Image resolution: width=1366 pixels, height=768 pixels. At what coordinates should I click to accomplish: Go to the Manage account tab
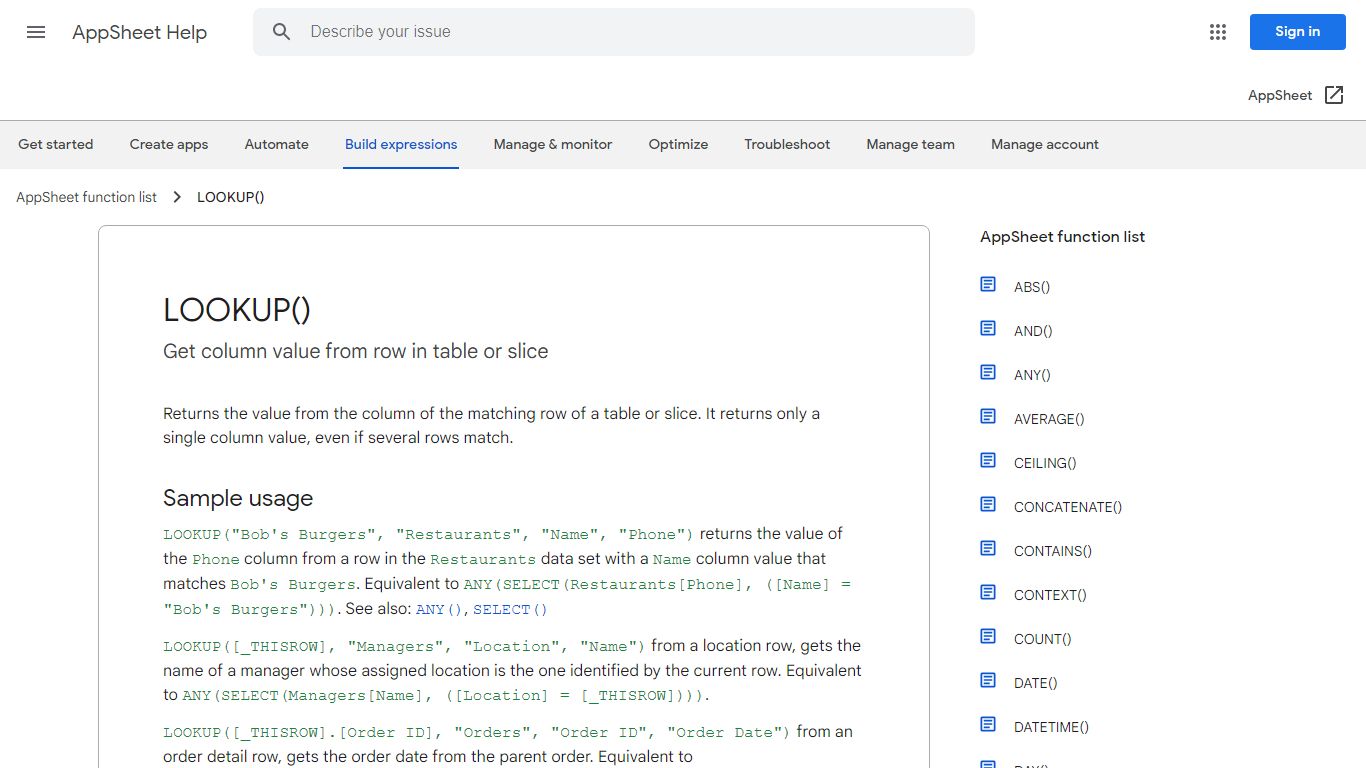1045,144
